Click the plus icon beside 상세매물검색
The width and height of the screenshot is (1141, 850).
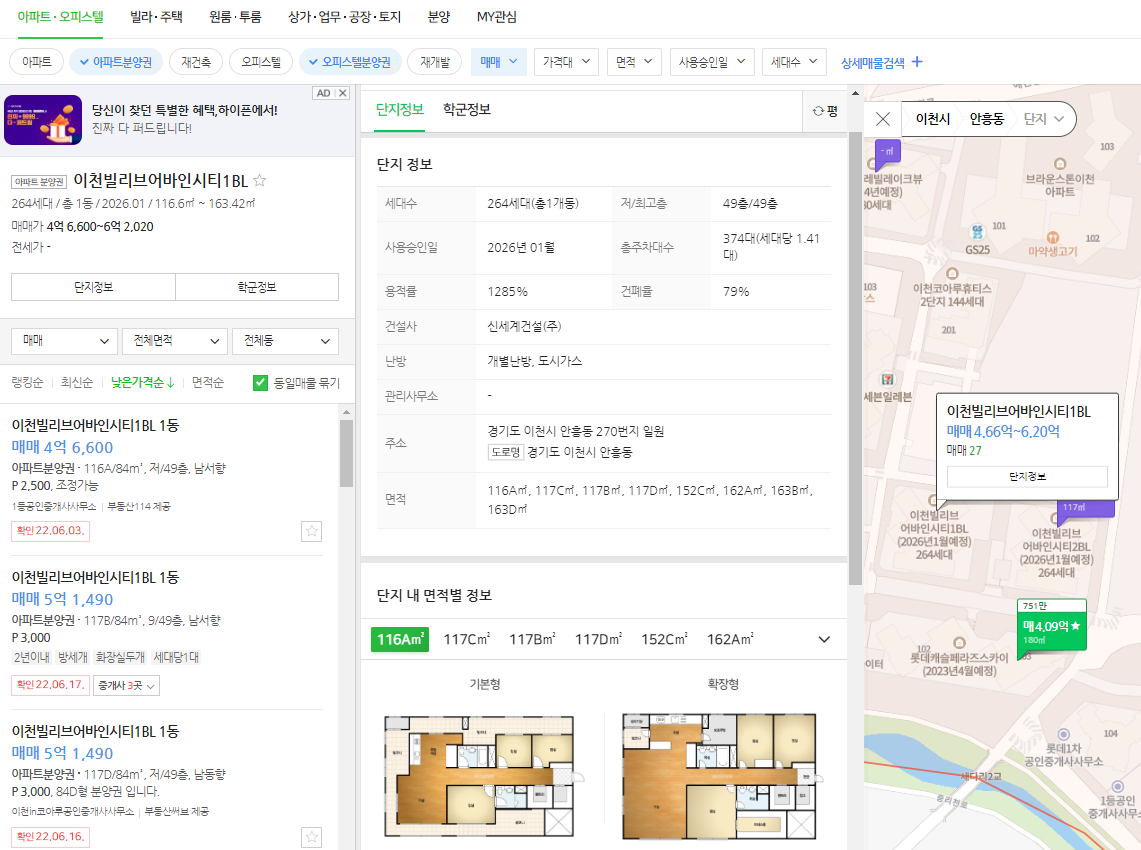click(916, 62)
